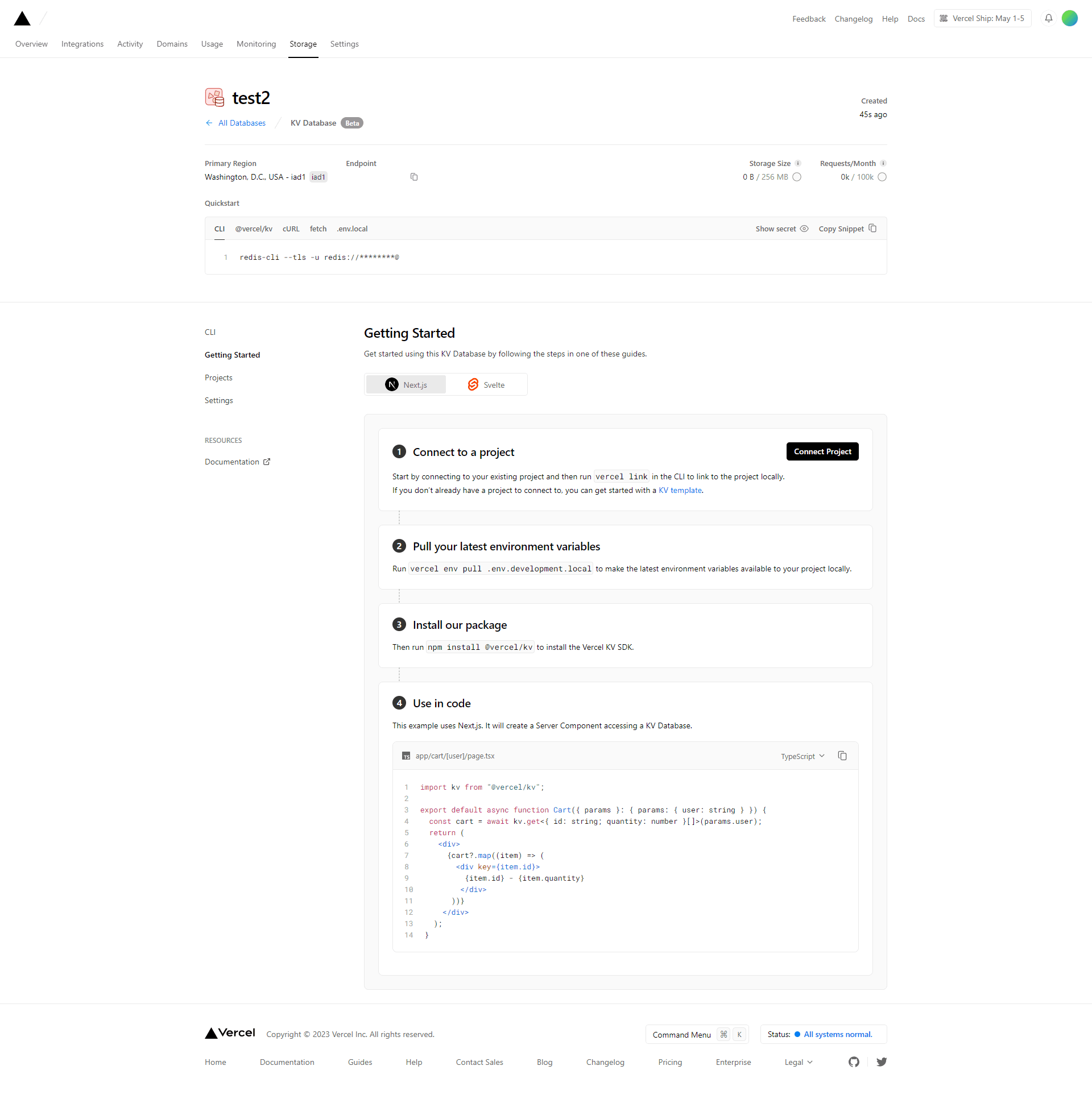Screen dimensions: 1092x1099
Task: Click the test2 KV database icon
Action: 214,97
